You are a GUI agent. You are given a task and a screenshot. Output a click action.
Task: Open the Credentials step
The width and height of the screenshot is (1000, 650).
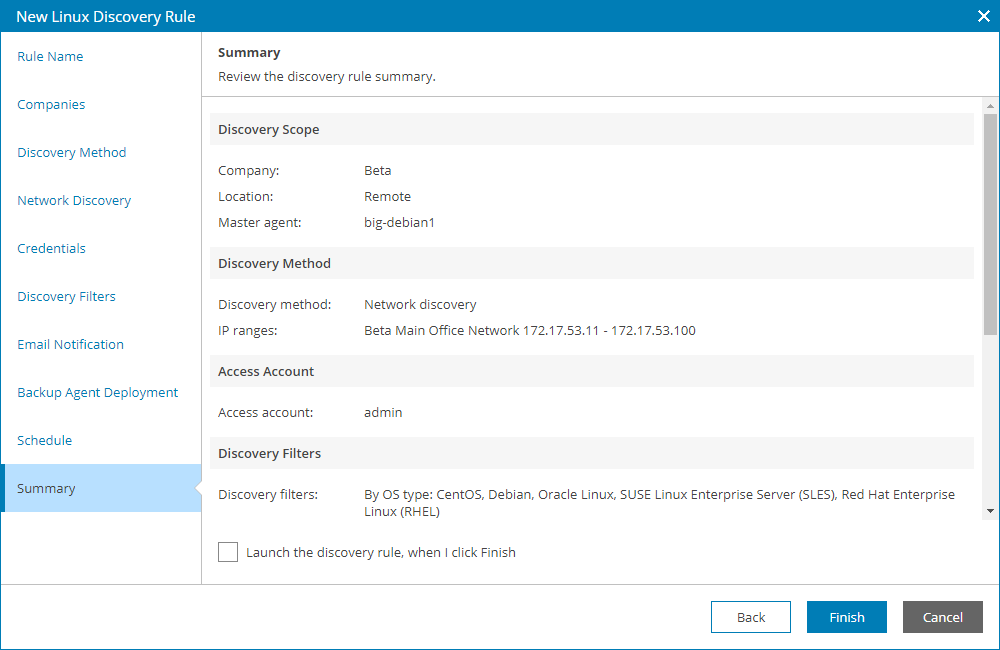click(51, 248)
